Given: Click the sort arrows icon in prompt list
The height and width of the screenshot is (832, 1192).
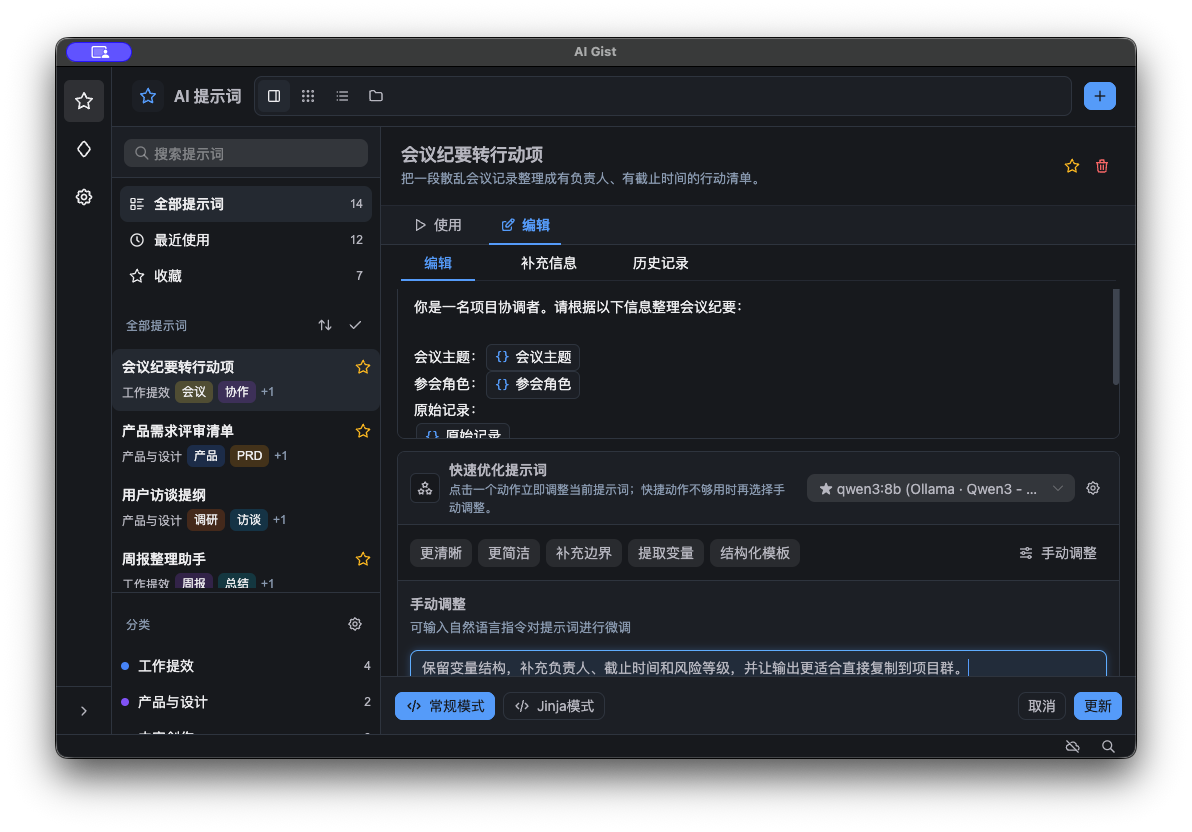Looking at the screenshot, I should click(x=325, y=325).
